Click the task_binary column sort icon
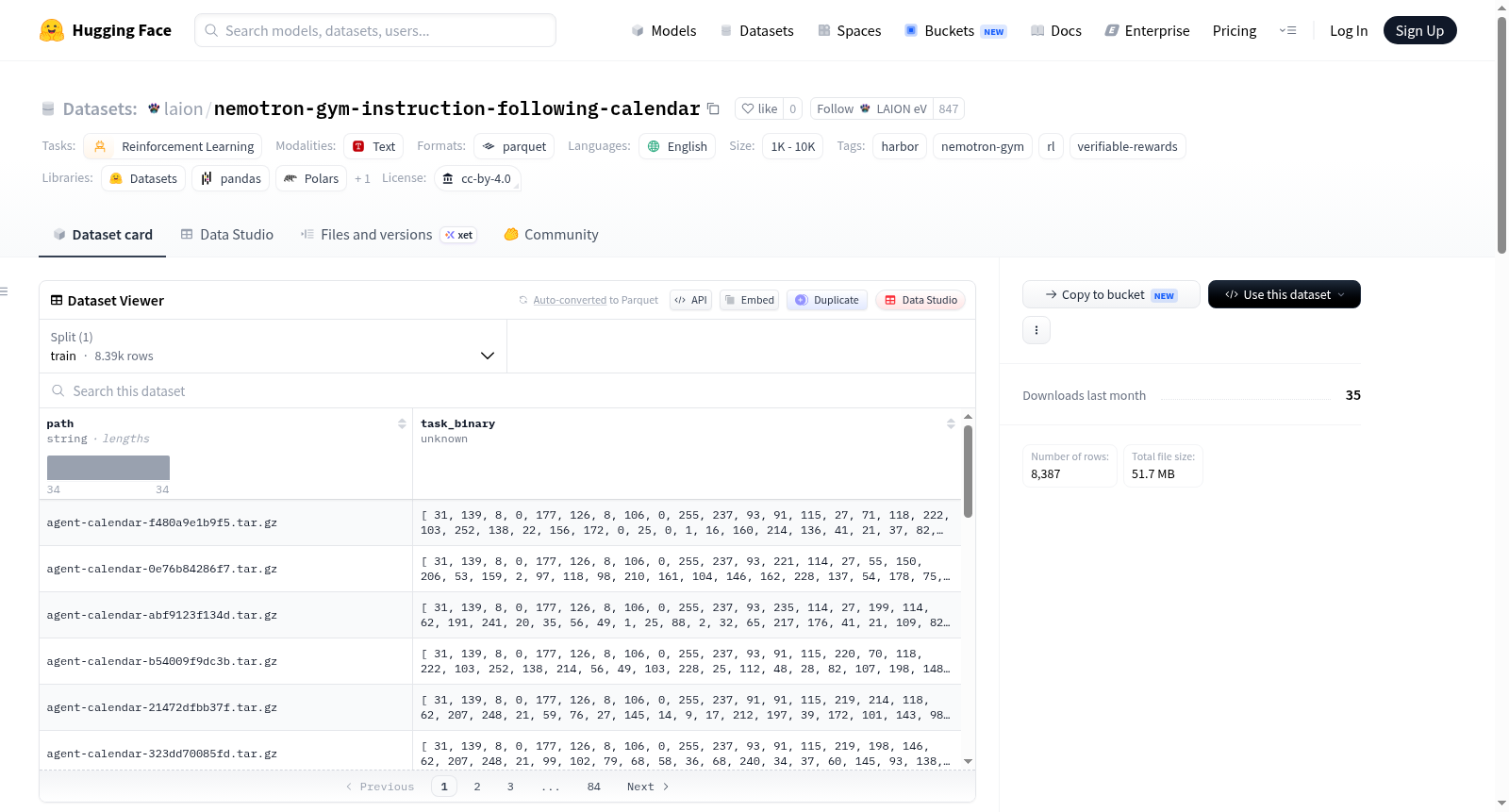The width and height of the screenshot is (1509, 812). pos(951,424)
